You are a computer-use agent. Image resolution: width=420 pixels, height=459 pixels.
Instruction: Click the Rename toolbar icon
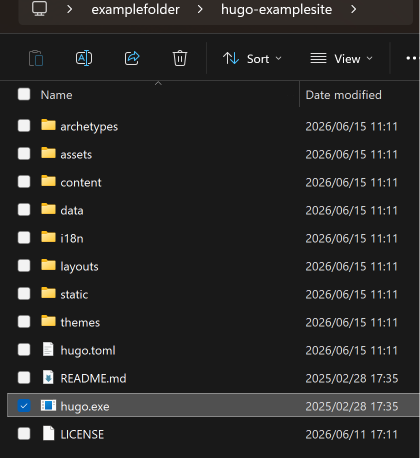click(x=84, y=58)
